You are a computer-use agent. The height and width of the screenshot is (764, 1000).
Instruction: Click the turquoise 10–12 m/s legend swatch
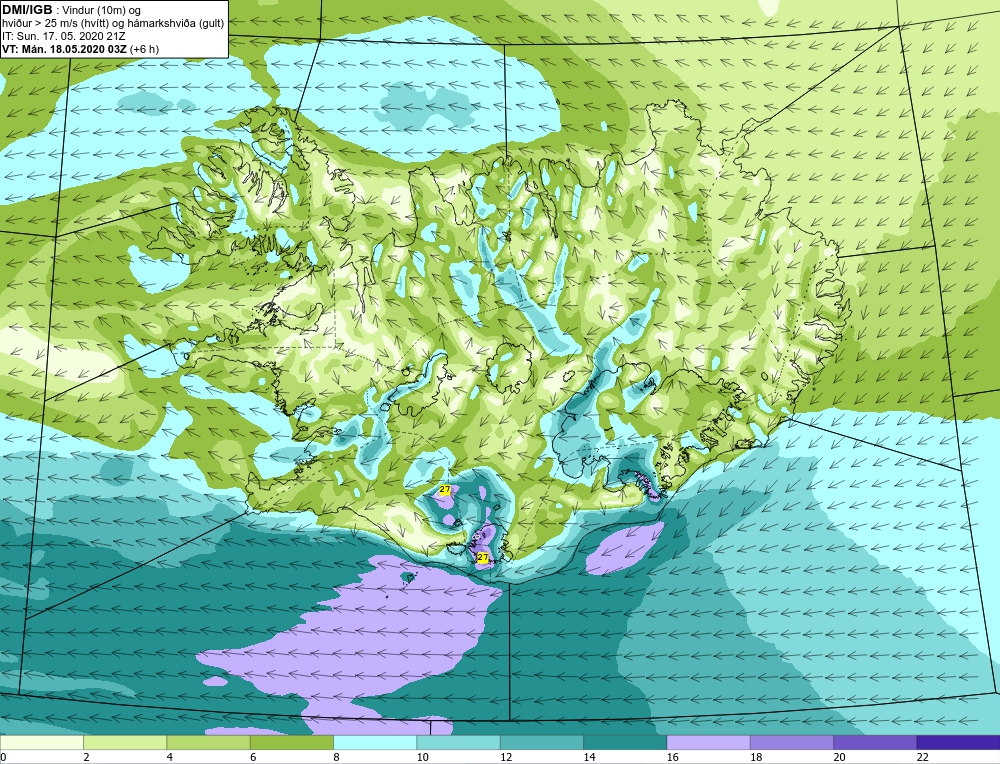pyautogui.click(x=459, y=742)
